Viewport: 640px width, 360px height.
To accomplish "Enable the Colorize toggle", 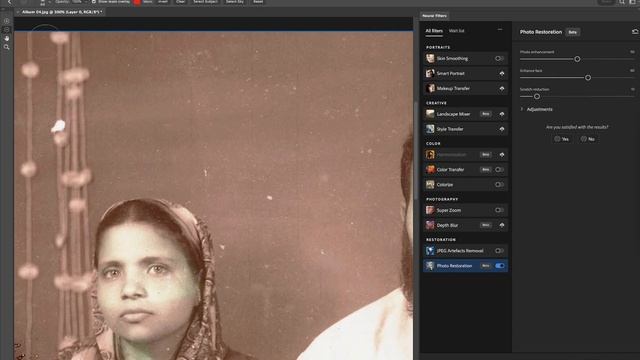I will coord(499,184).
